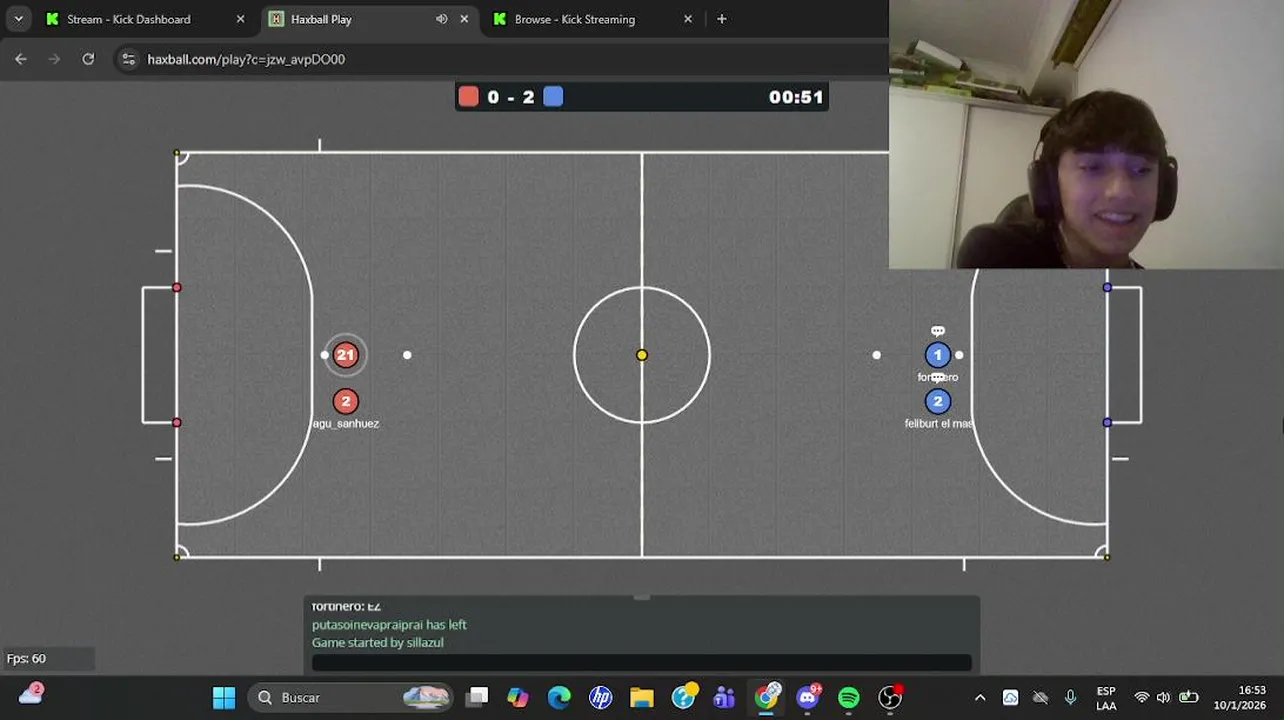Open the blue globe app with badge on taskbar
This screenshot has width=1284, height=720.
pyautogui.click(x=684, y=697)
